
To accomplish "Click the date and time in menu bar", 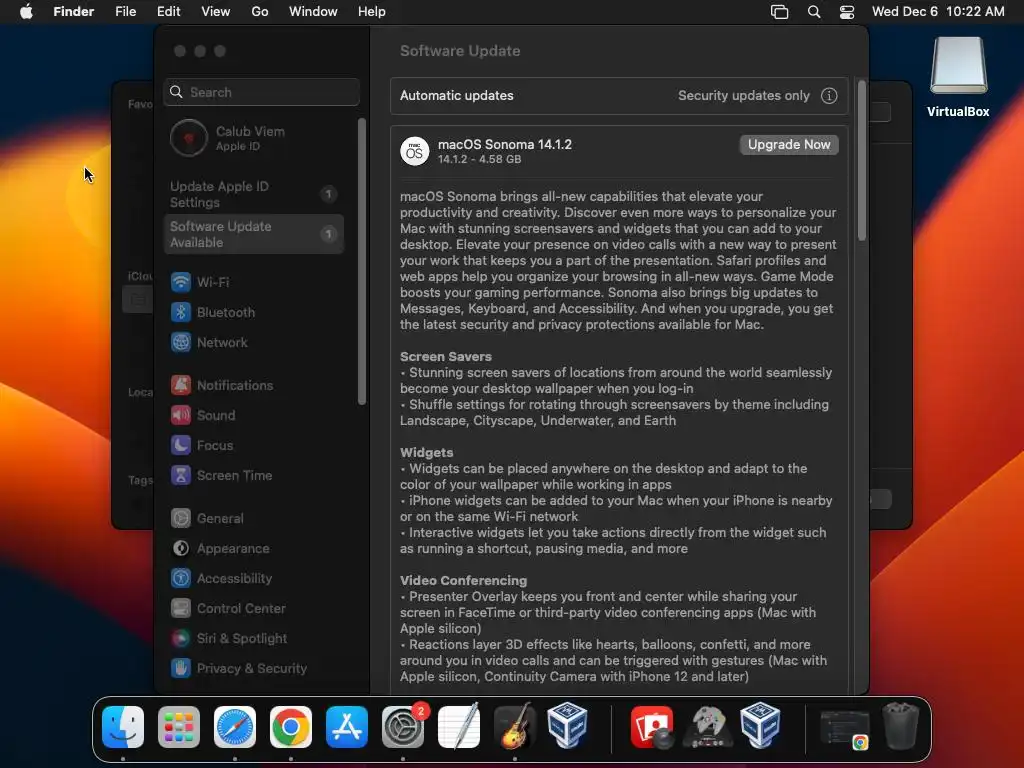I will pyautogui.click(x=938, y=12).
